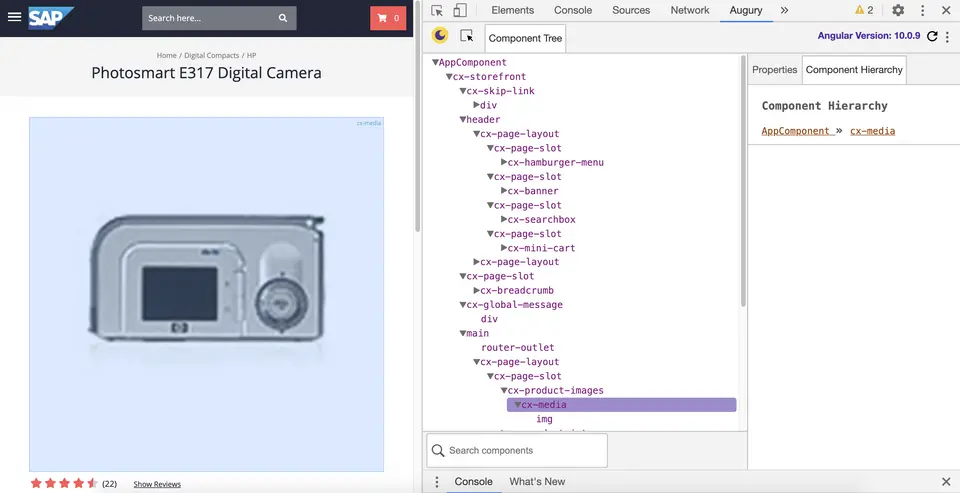The width and height of the screenshot is (960, 493).
Task: Expand the cx-hamburger-menu node
Action: [x=504, y=162]
